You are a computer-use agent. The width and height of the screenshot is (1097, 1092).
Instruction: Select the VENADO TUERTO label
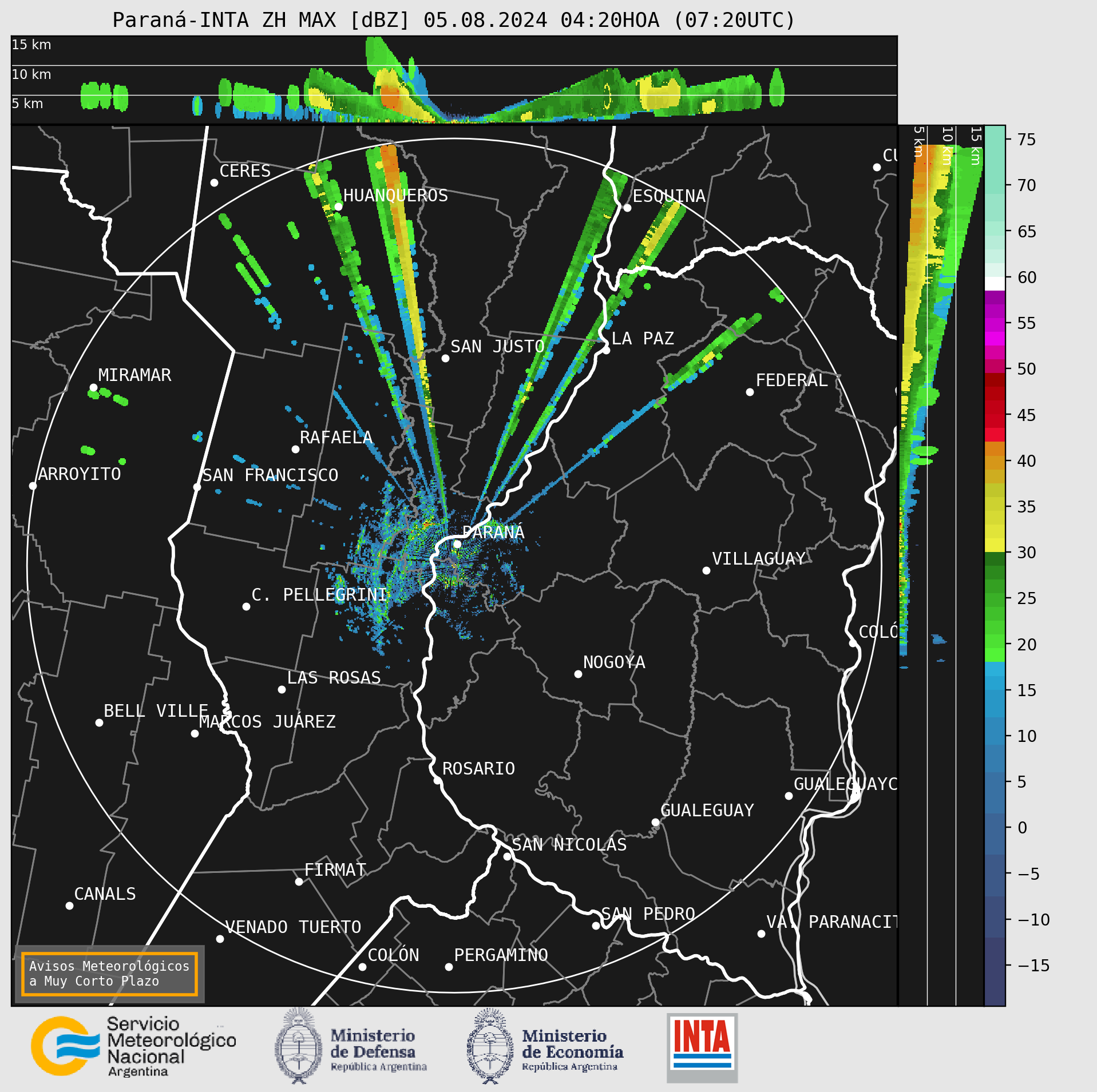(x=293, y=927)
